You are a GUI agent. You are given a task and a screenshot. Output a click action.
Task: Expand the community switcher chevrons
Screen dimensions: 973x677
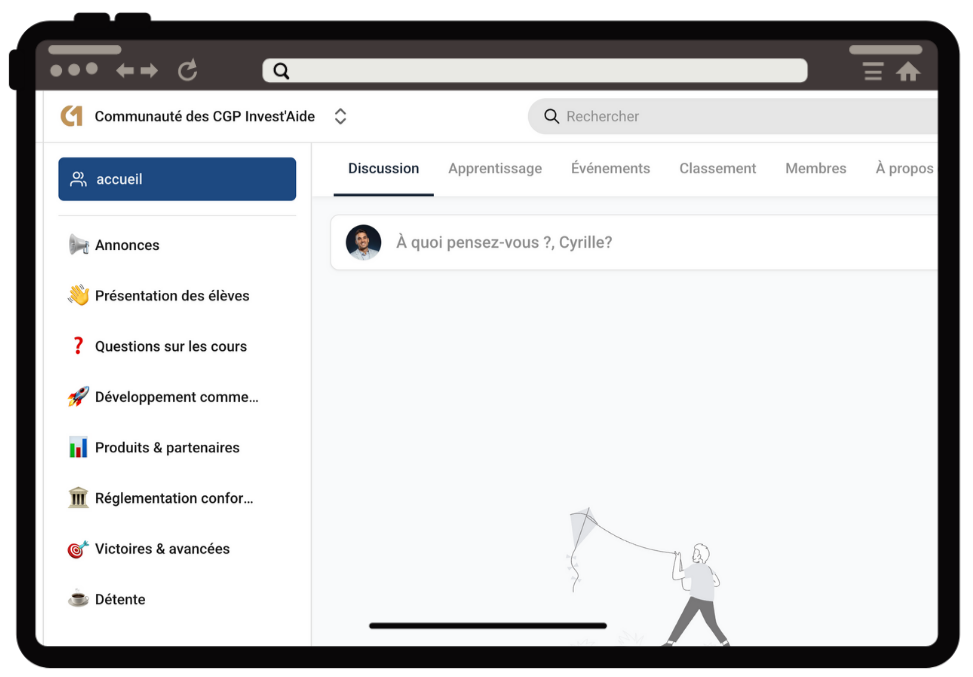pos(340,116)
